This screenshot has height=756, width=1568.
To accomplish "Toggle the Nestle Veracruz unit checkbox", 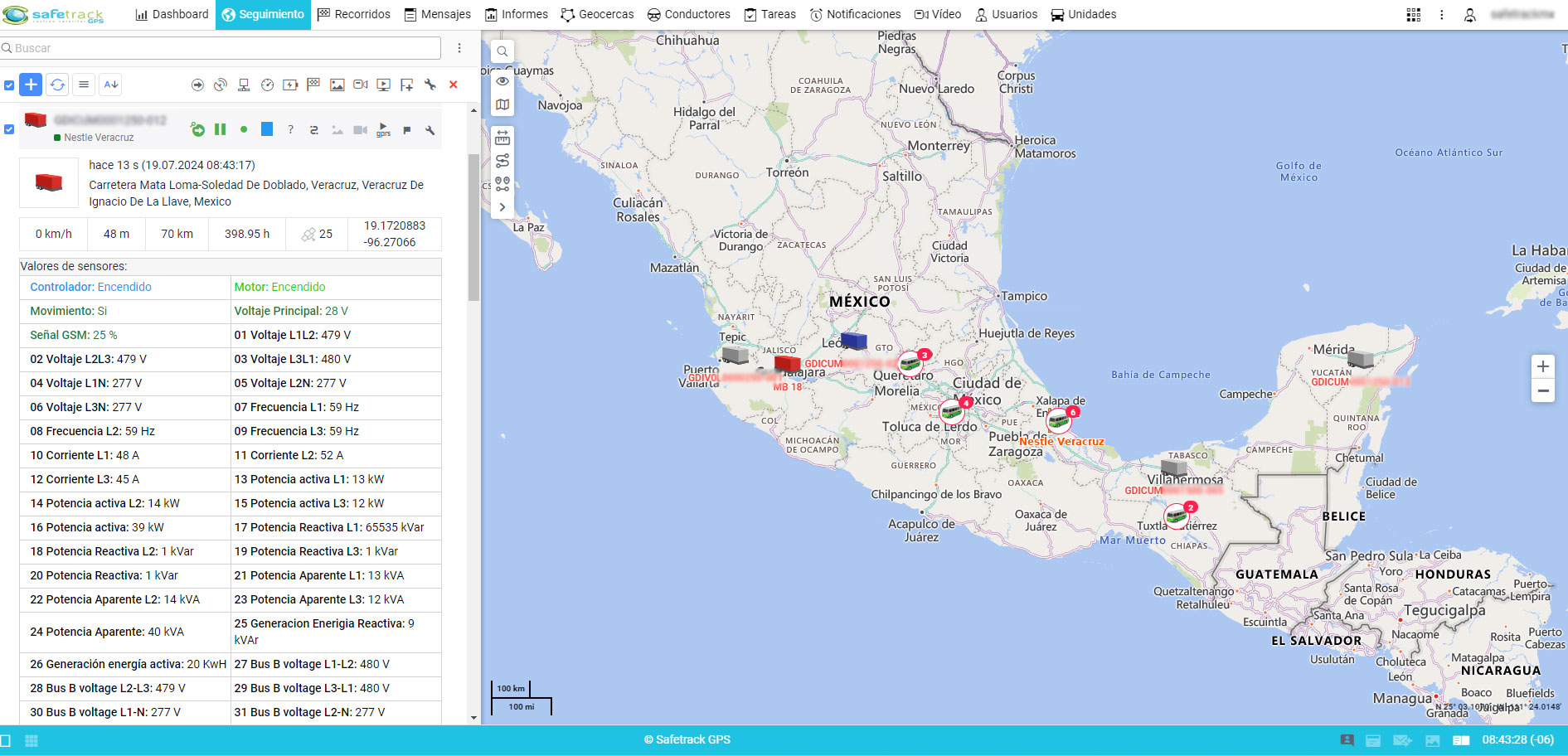I will pos(10,129).
